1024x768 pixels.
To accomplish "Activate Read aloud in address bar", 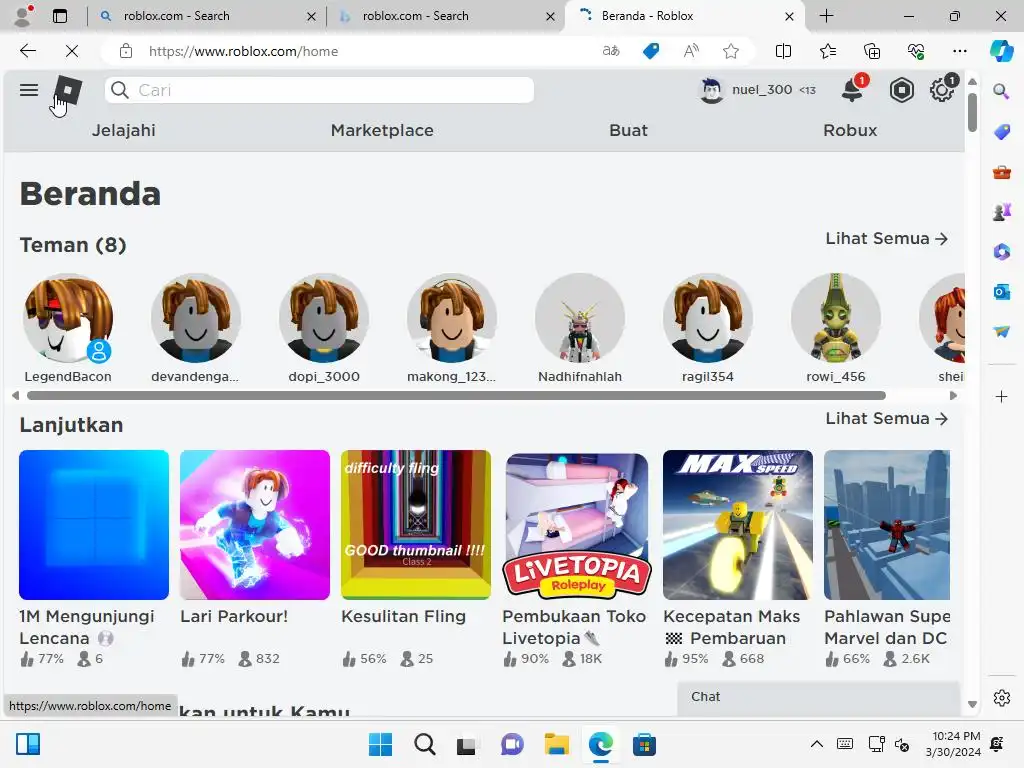I will pyautogui.click(x=691, y=51).
